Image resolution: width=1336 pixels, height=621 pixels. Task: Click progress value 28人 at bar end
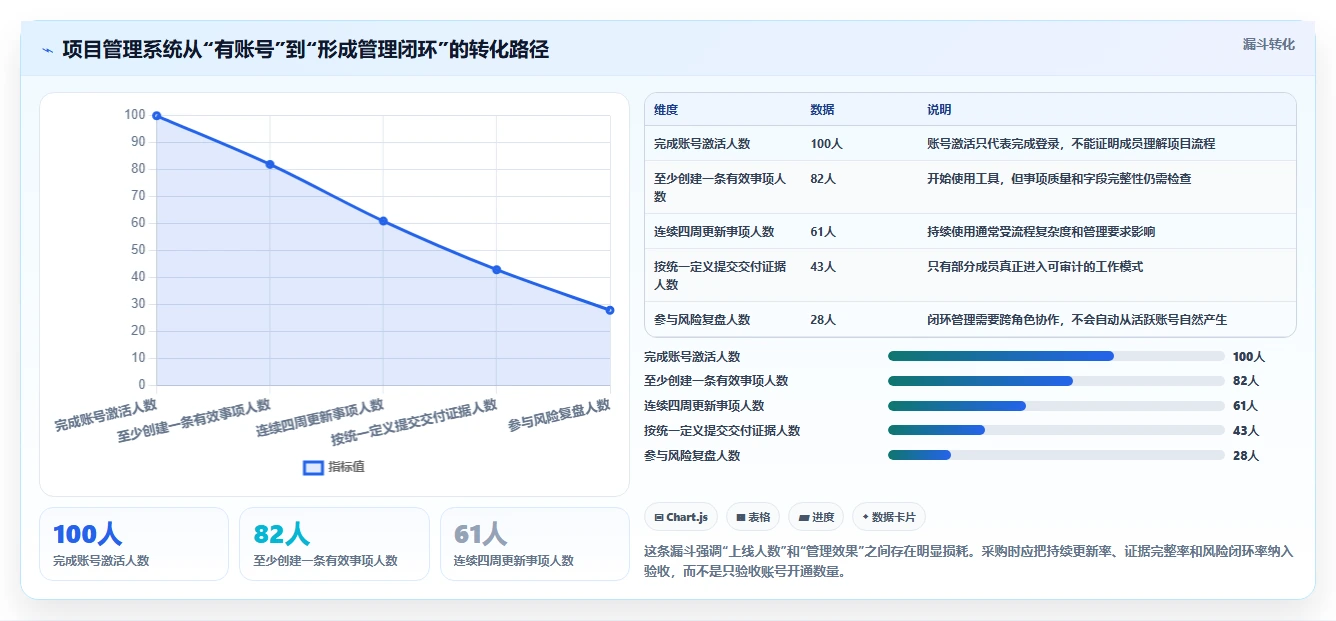1246,456
